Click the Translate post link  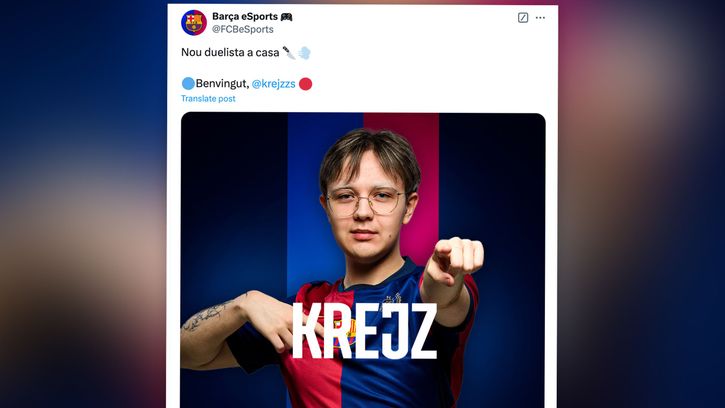click(x=208, y=99)
